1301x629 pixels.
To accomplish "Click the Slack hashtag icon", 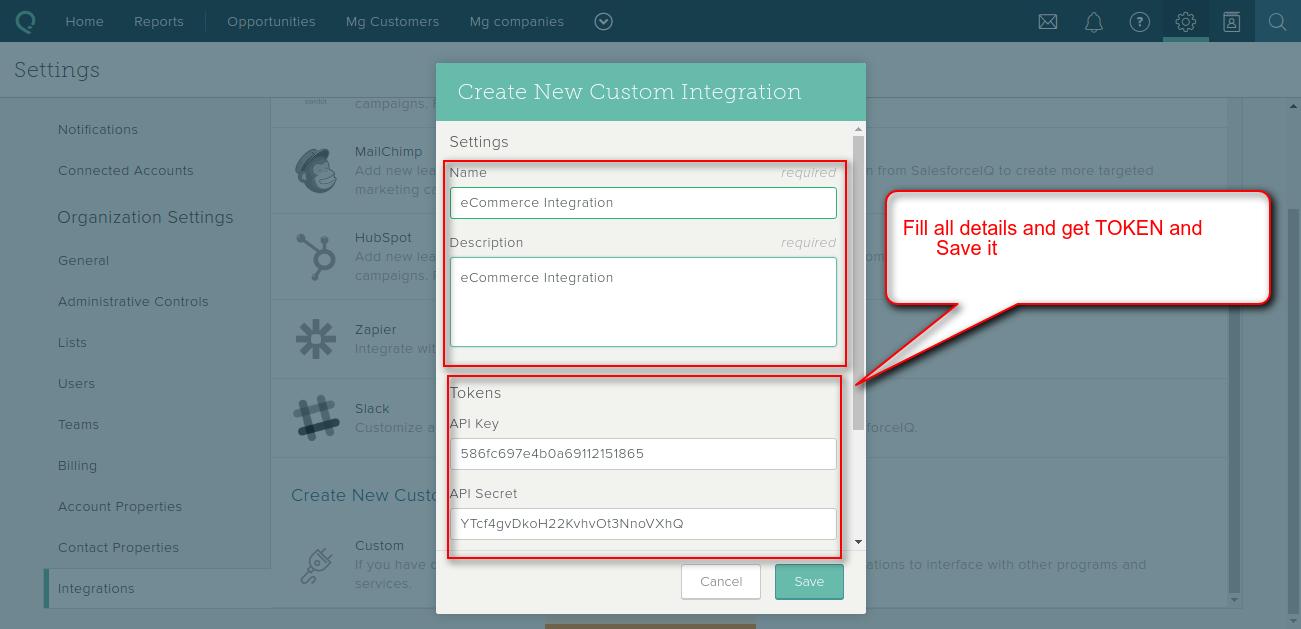I will [x=316, y=417].
